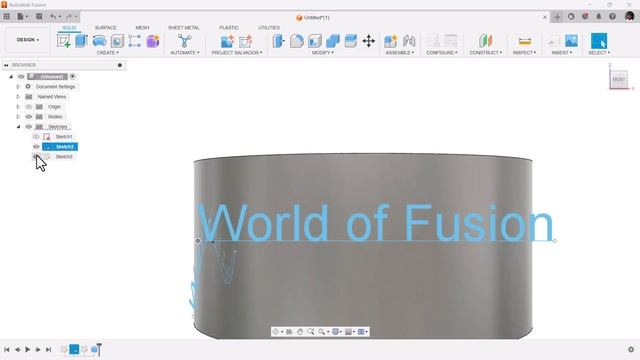Click the Automate tool icon
640x360 pixels.
184,41
